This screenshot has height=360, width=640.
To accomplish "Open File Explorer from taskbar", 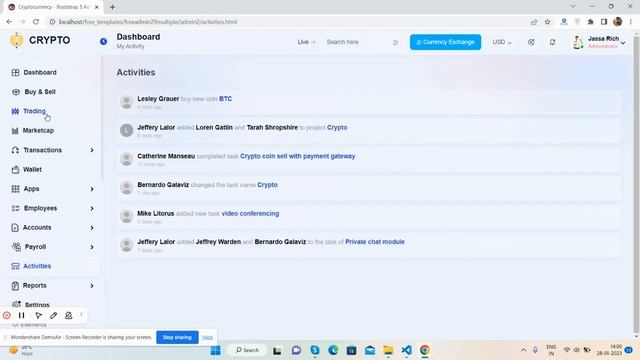I will pos(388,350).
